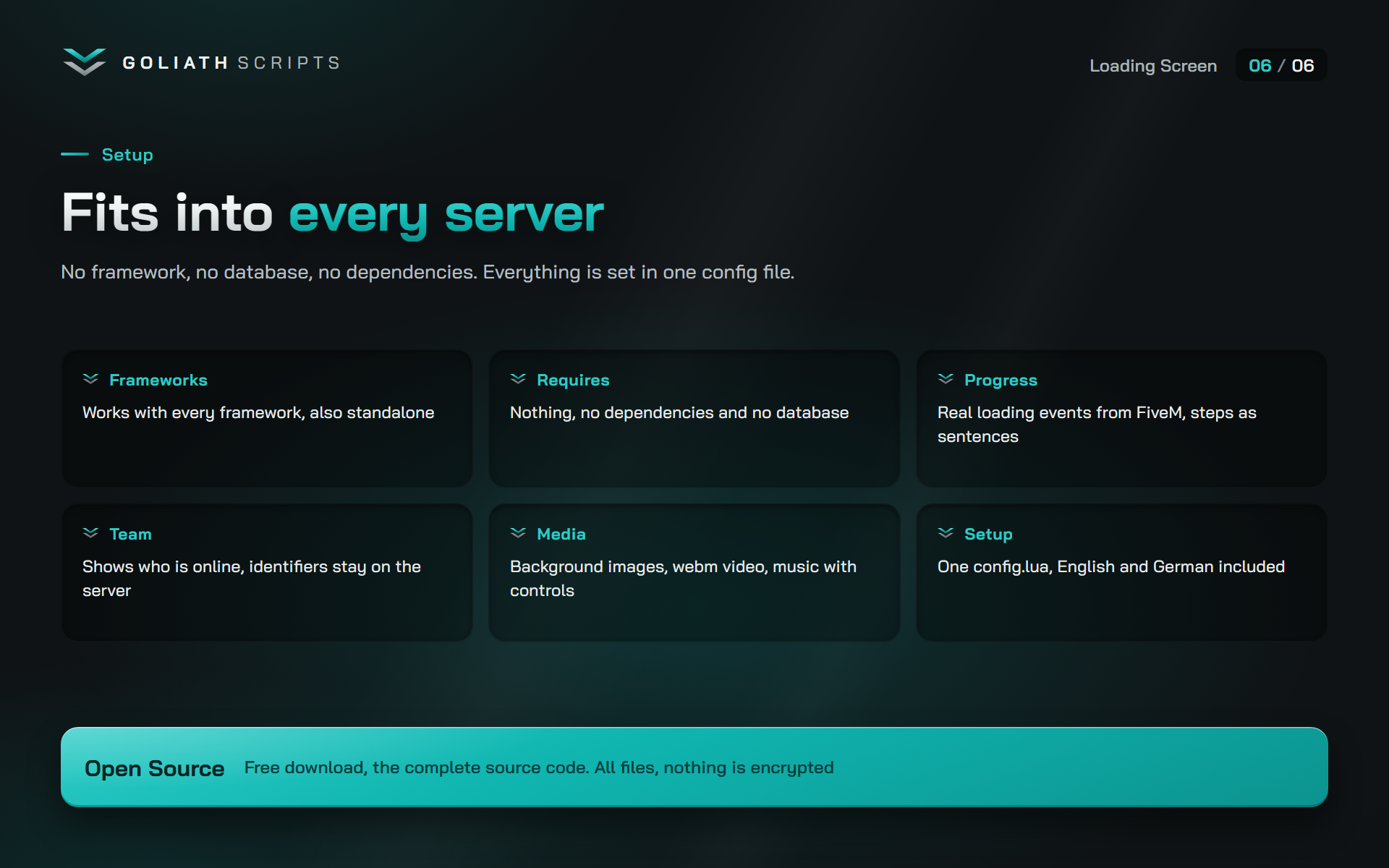Click 'Nothing, no dependencies and no database'
Viewport: 1389px width, 868px height.
679,413
